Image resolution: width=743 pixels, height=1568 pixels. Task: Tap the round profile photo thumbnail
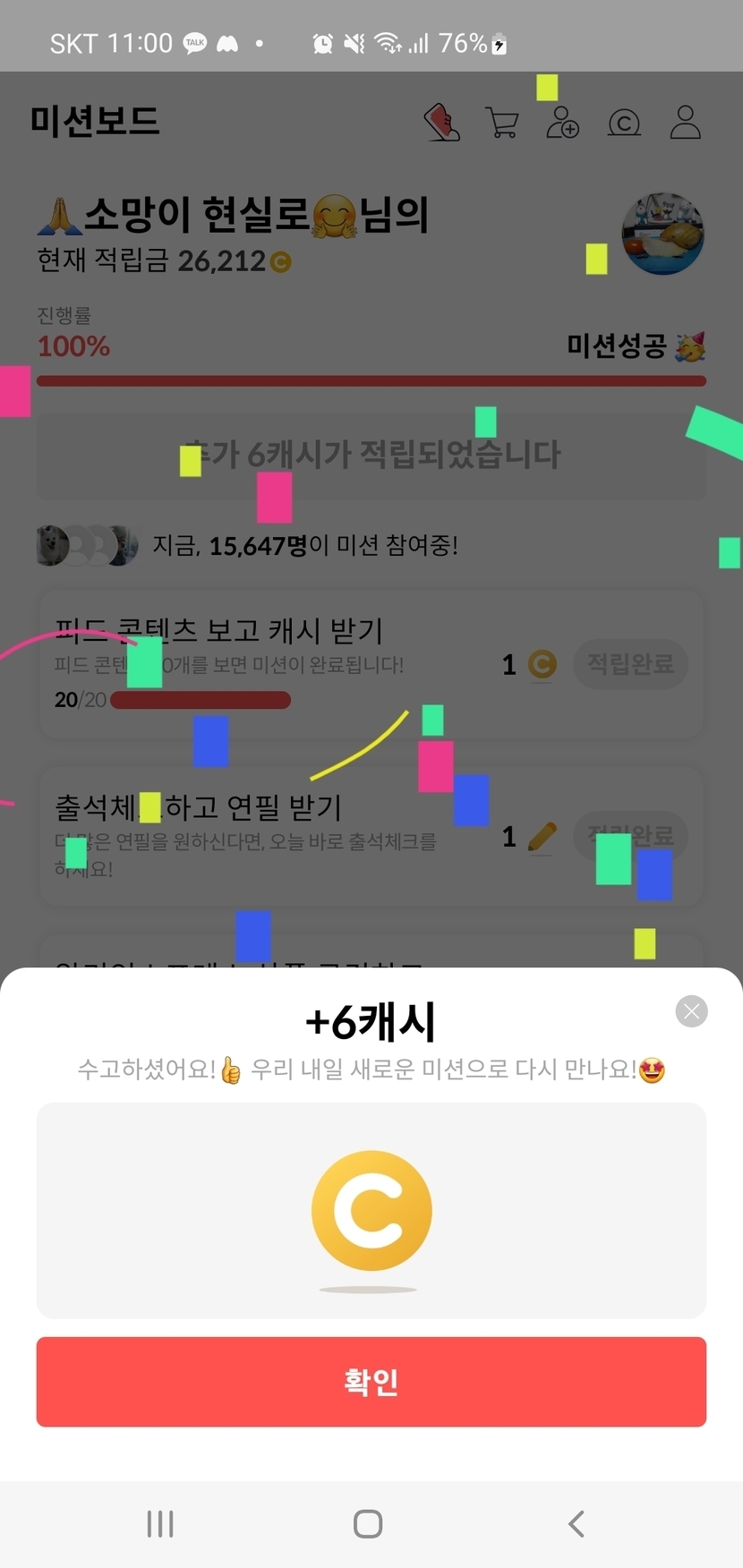(663, 234)
